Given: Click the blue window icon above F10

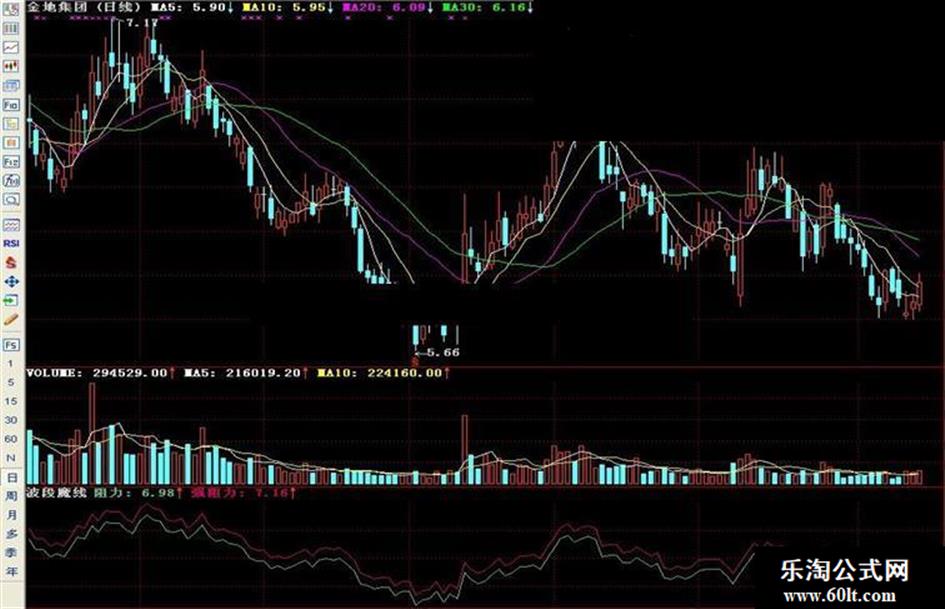Looking at the screenshot, I should pyautogui.click(x=11, y=86).
